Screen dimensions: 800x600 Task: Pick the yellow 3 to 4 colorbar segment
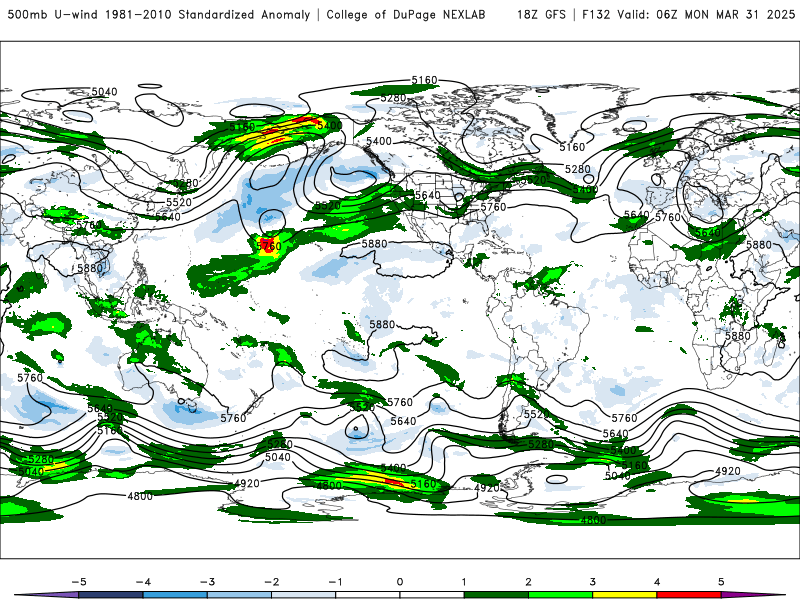[x=625, y=595]
